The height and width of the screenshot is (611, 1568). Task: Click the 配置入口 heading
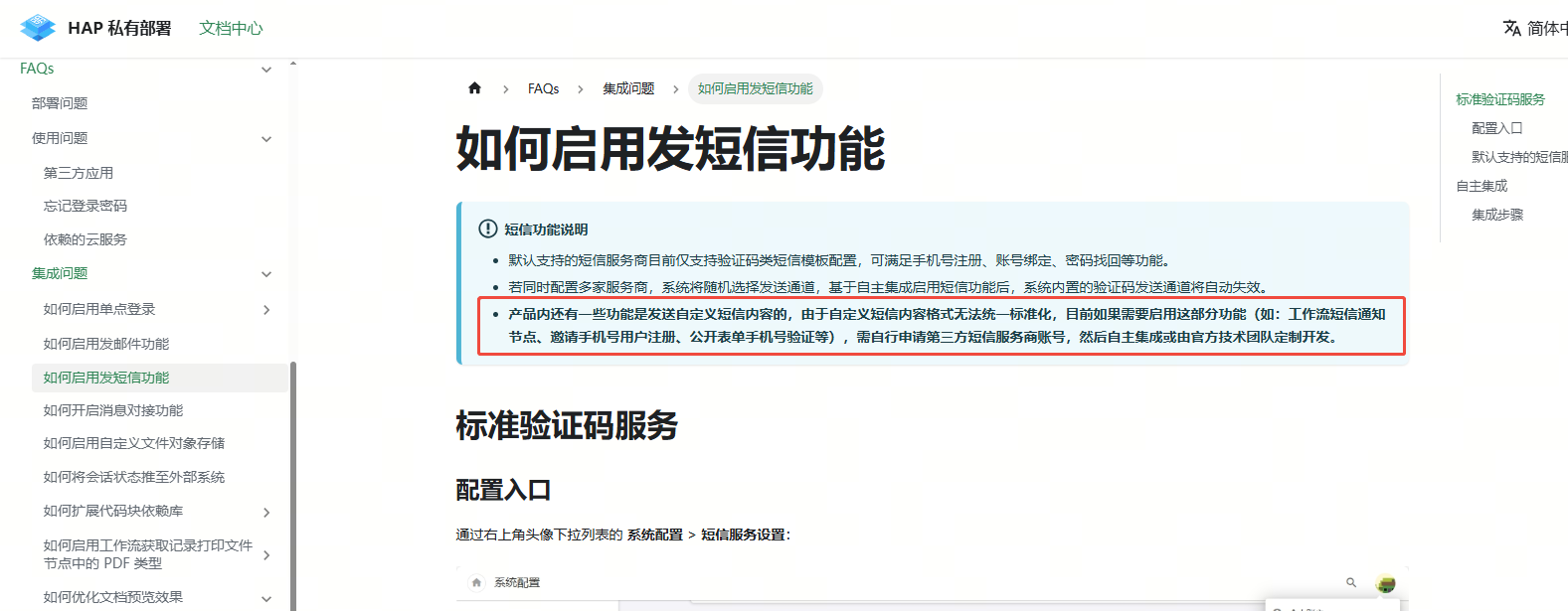pos(503,490)
